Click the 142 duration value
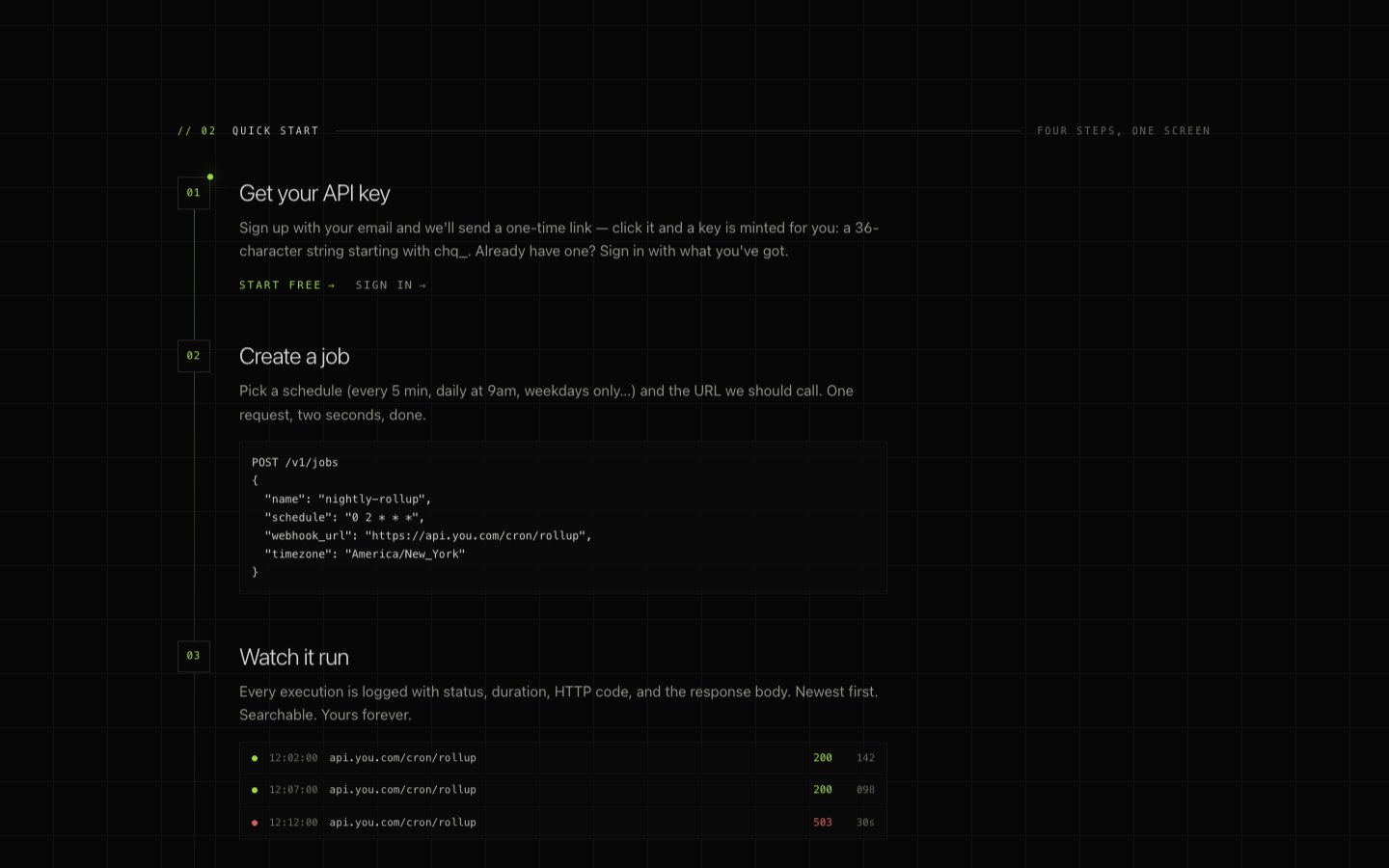The image size is (1389, 868). click(865, 758)
